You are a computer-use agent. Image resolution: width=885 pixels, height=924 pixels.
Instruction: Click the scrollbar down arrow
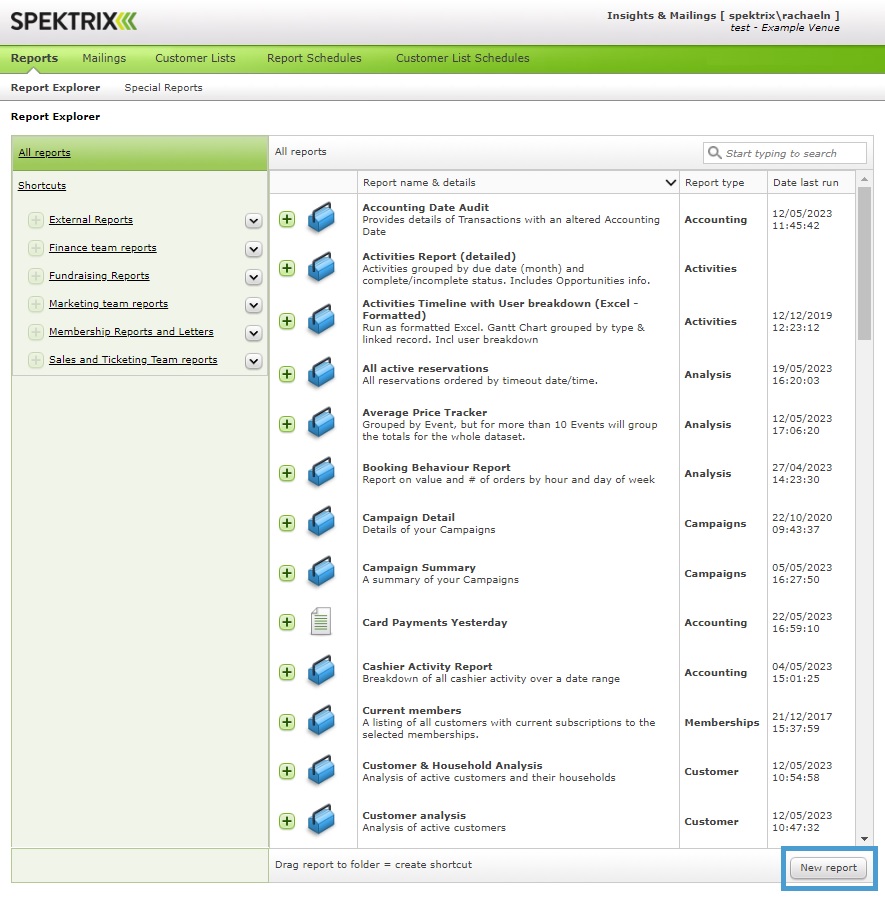click(x=864, y=839)
